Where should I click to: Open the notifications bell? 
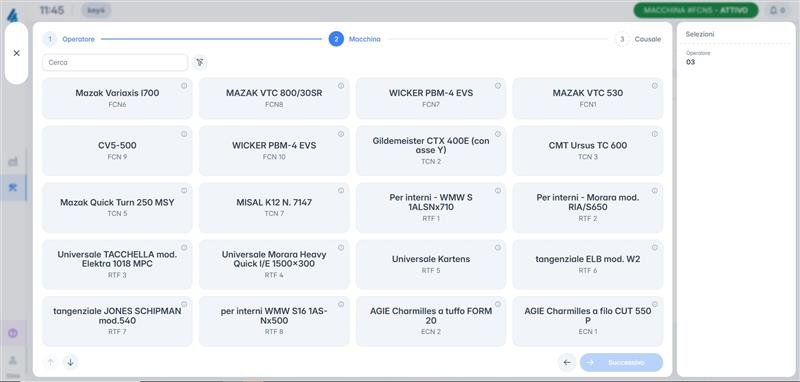point(778,10)
